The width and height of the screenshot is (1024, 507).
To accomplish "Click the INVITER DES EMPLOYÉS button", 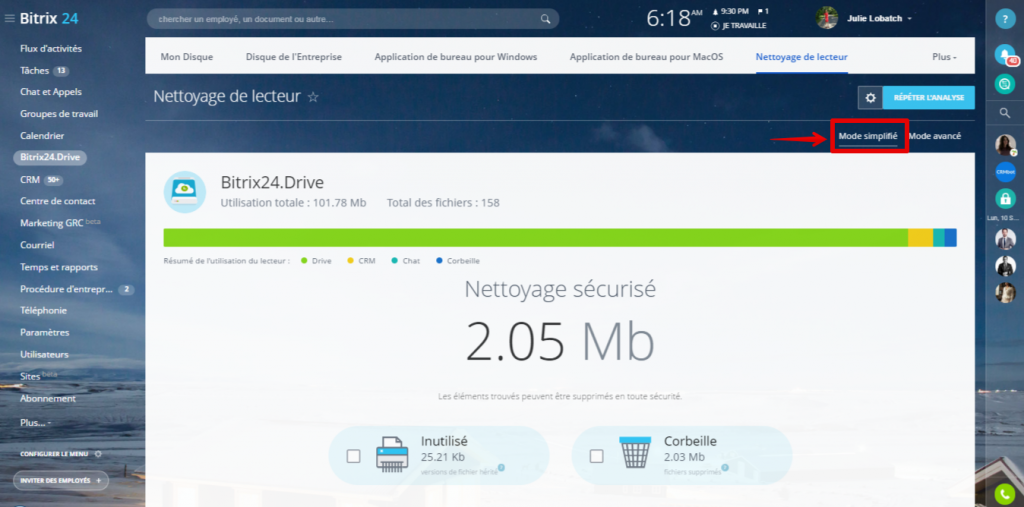I will point(61,480).
